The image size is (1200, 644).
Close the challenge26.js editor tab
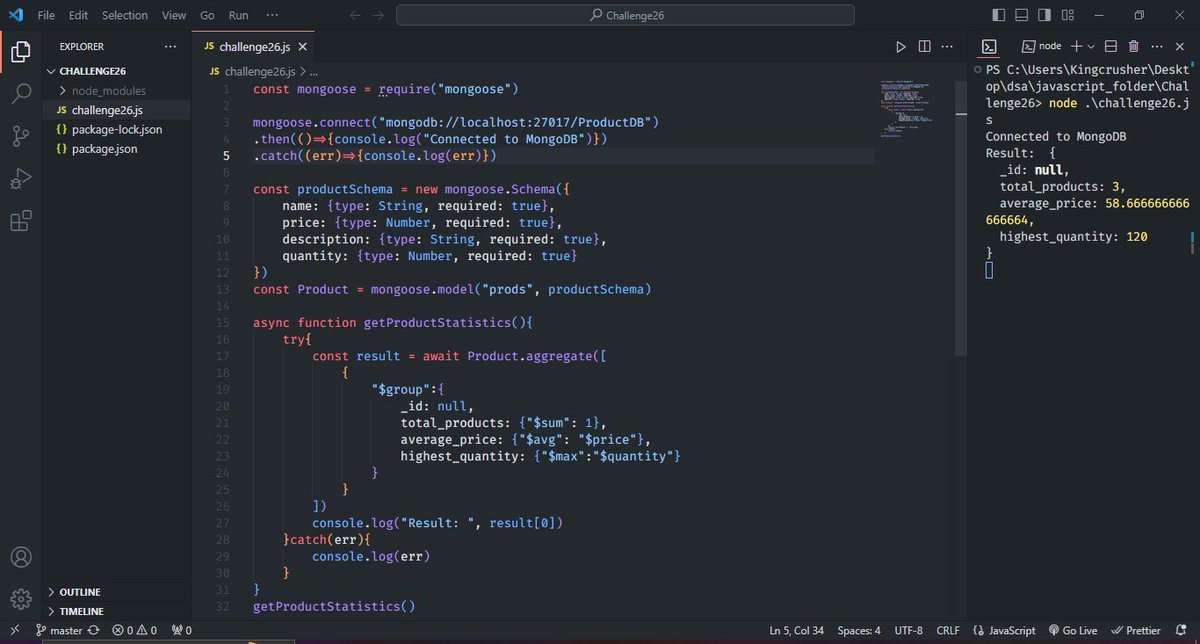pyautogui.click(x=302, y=47)
